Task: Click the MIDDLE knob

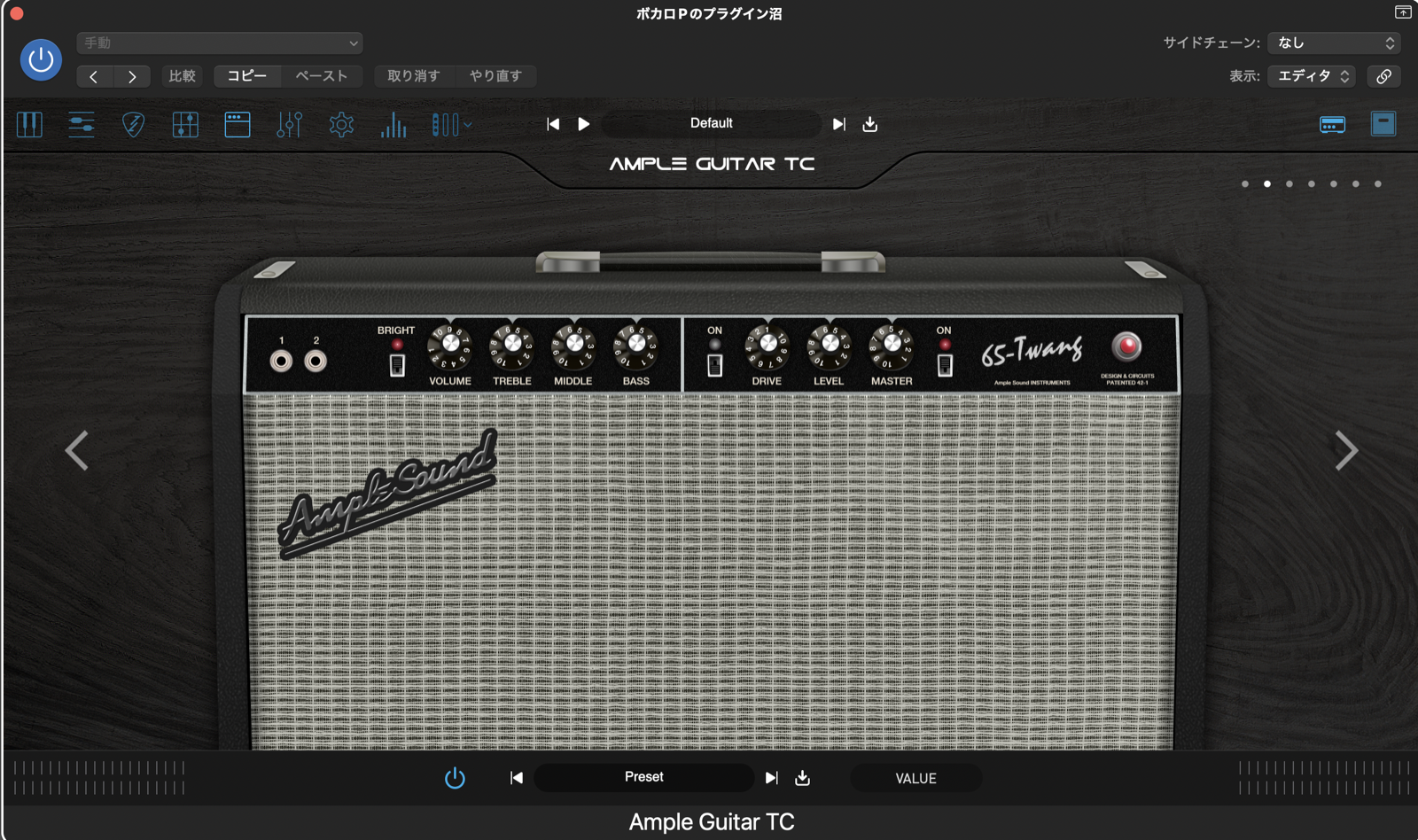Action: 573,346
